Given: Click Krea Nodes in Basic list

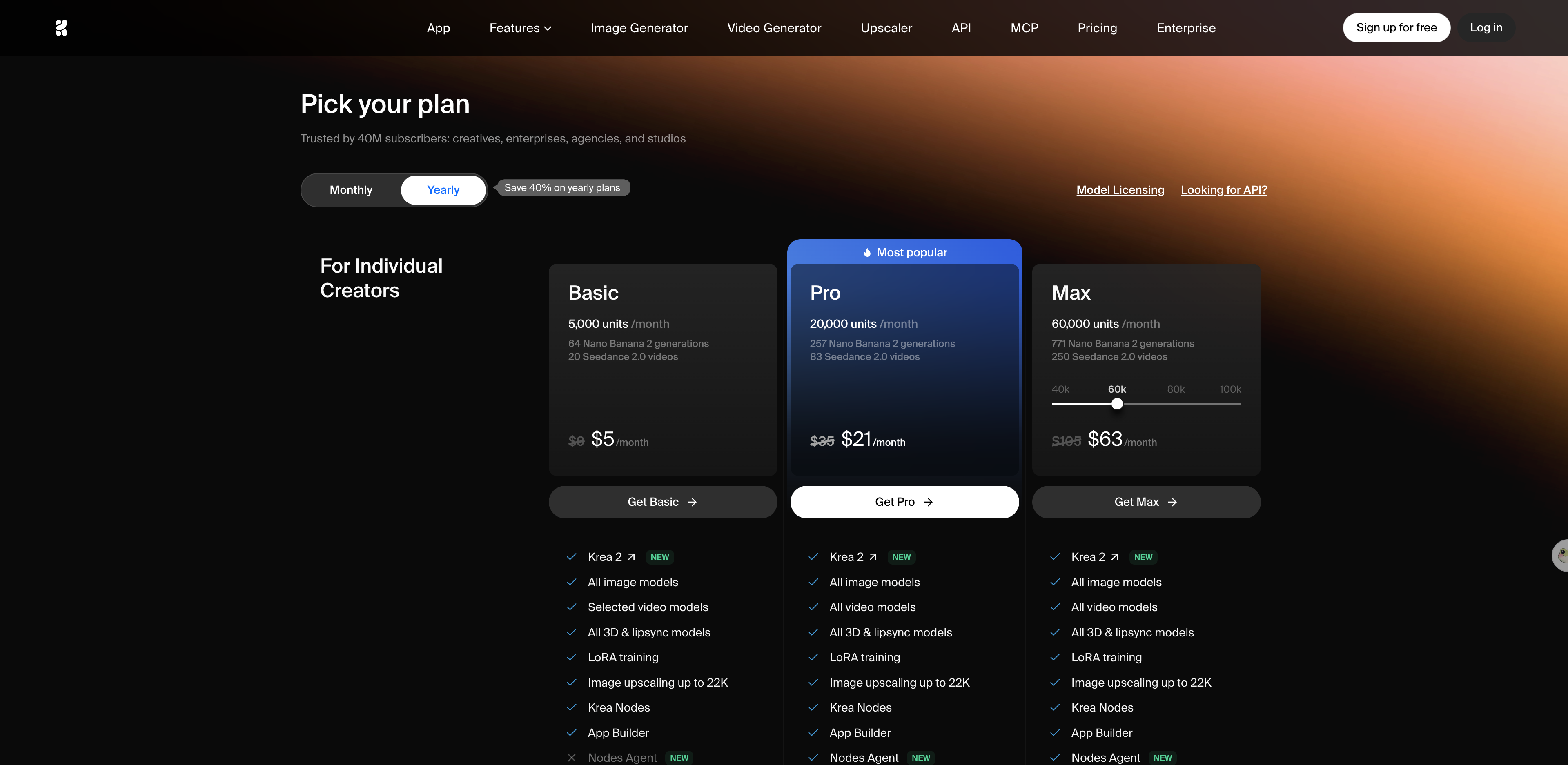Looking at the screenshot, I should [619, 708].
